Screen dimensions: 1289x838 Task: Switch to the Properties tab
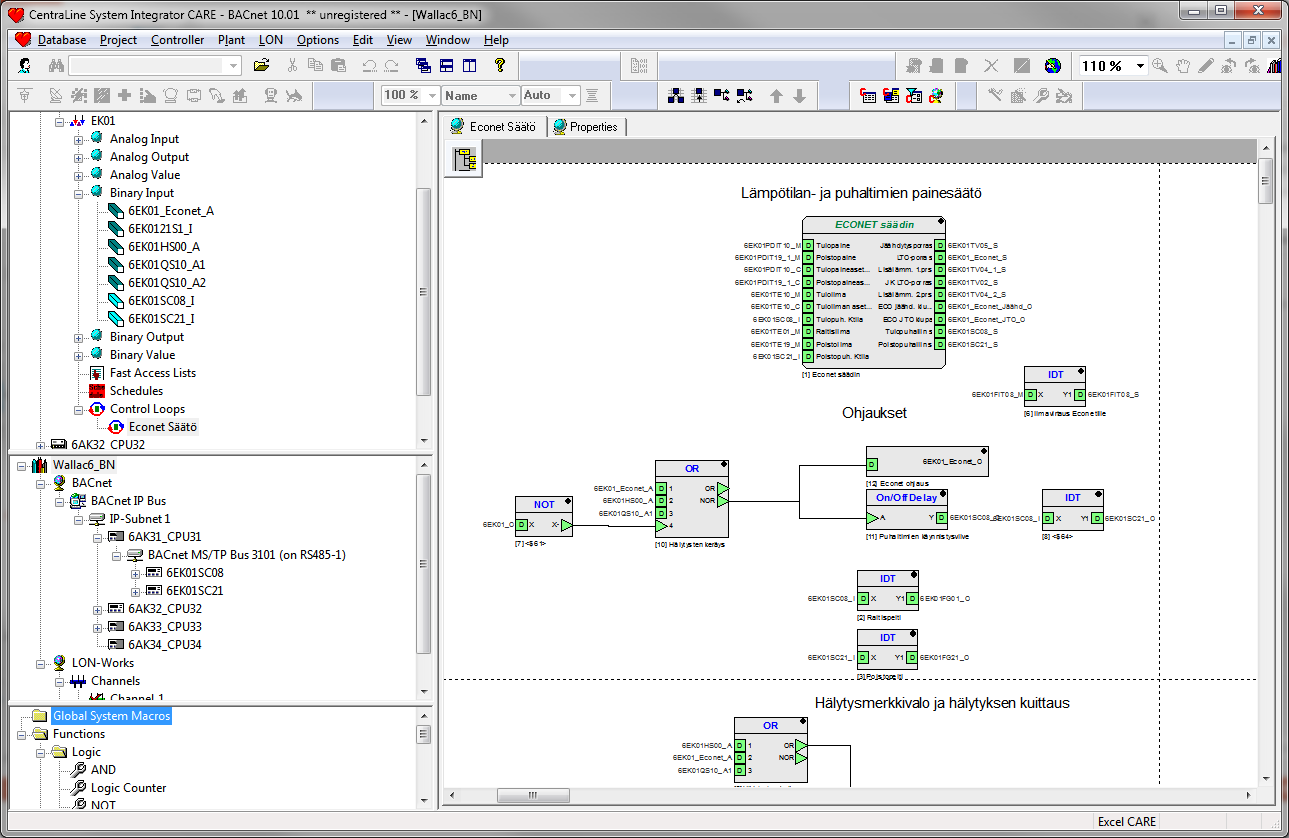(586, 127)
